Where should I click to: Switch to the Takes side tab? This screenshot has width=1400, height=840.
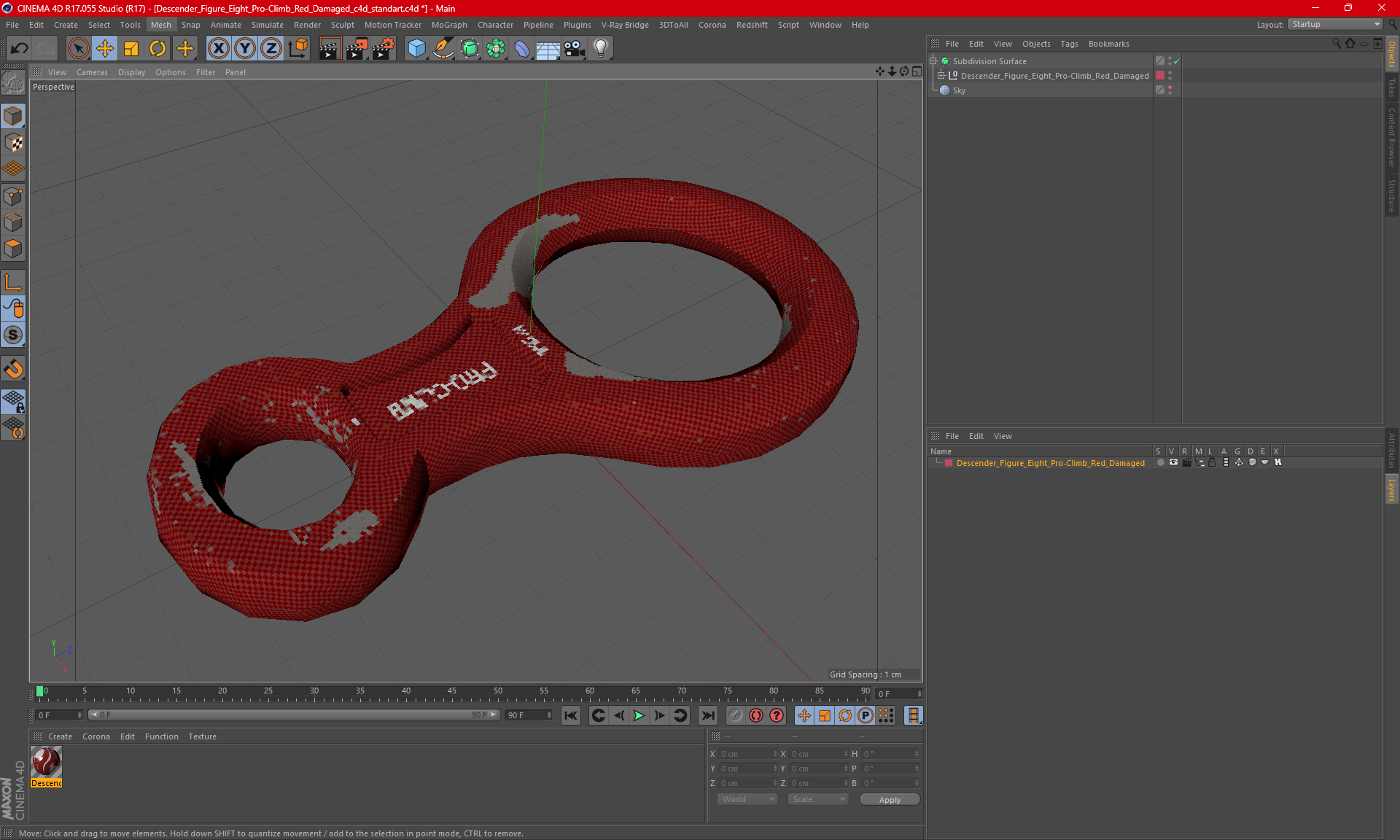click(1391, 87)
